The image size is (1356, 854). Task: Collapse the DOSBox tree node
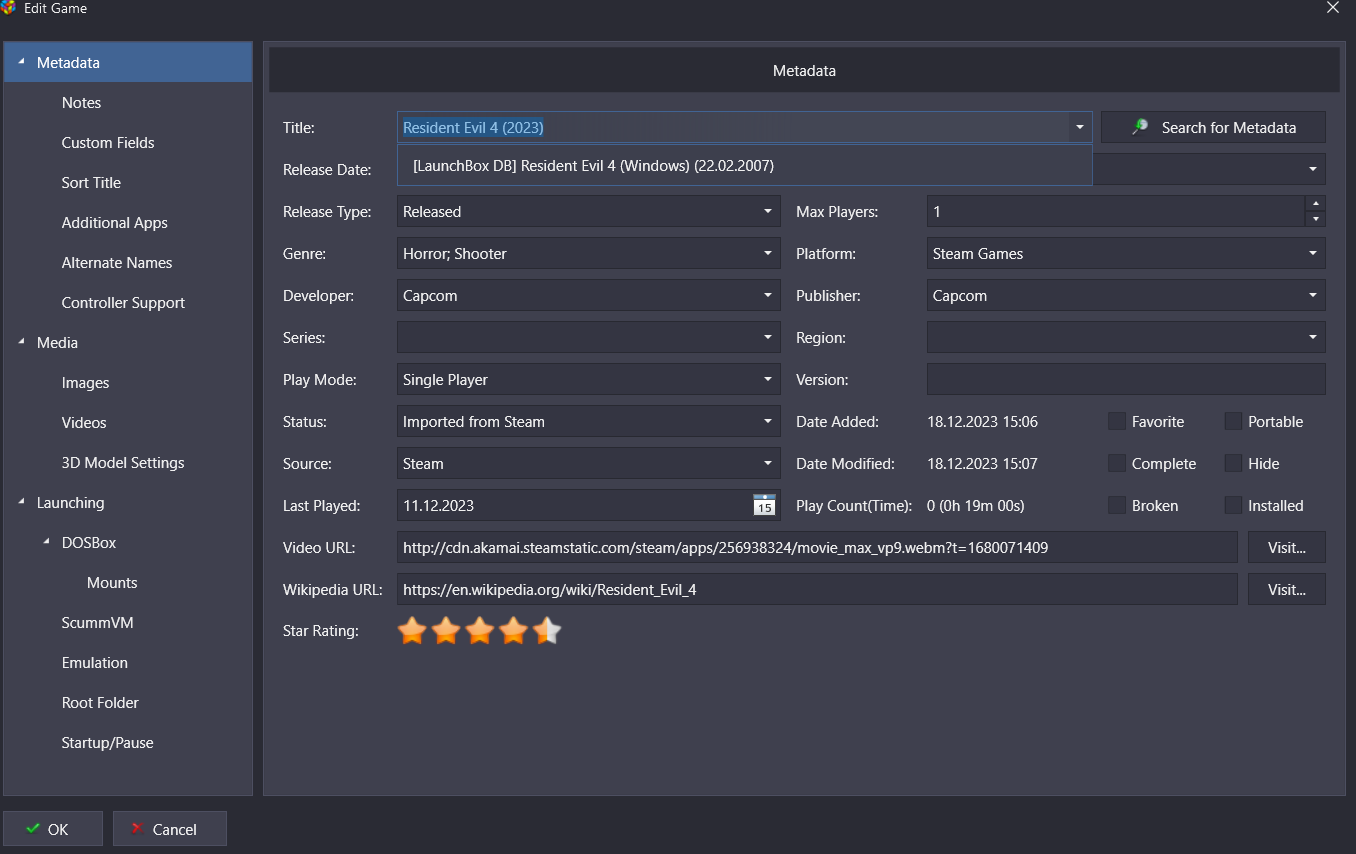pyautogui.click(x=47, y=542)
